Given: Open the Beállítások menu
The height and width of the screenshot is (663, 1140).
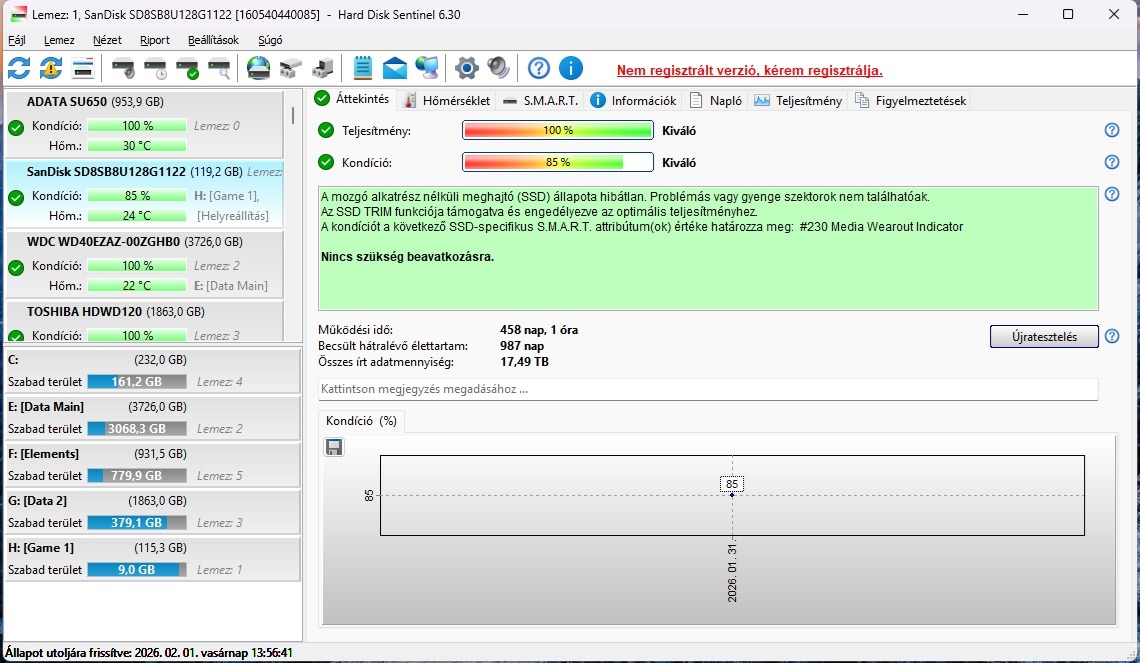Looking at the screenshot, I should tap(213, 40).
